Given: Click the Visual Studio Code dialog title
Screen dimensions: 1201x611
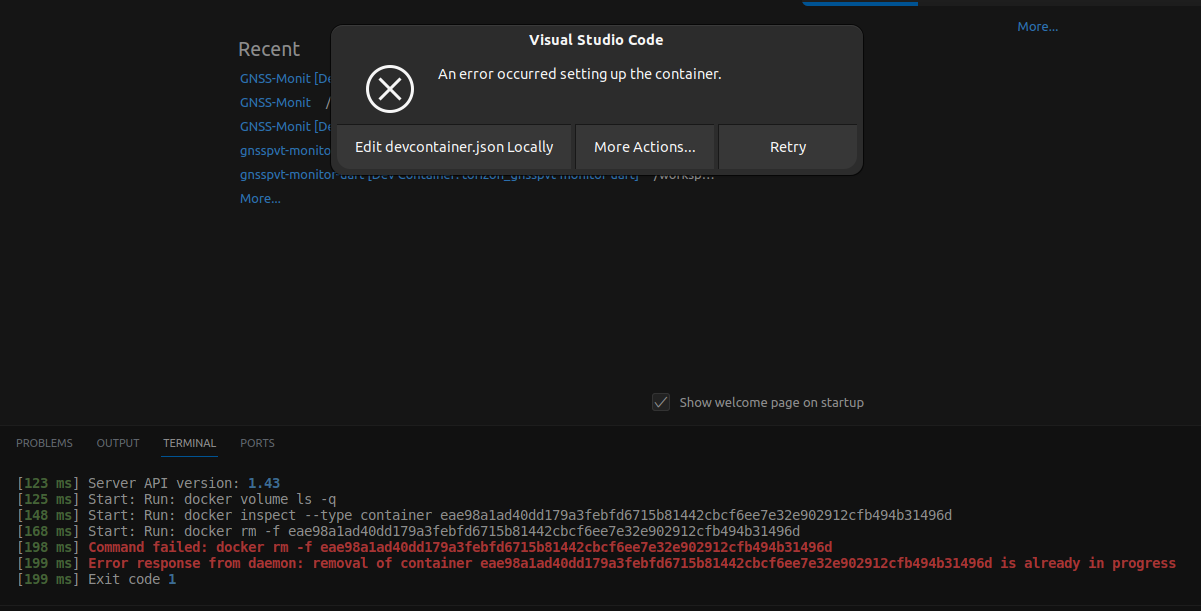Looking at the screenshot, I should (x=596, y=40).
